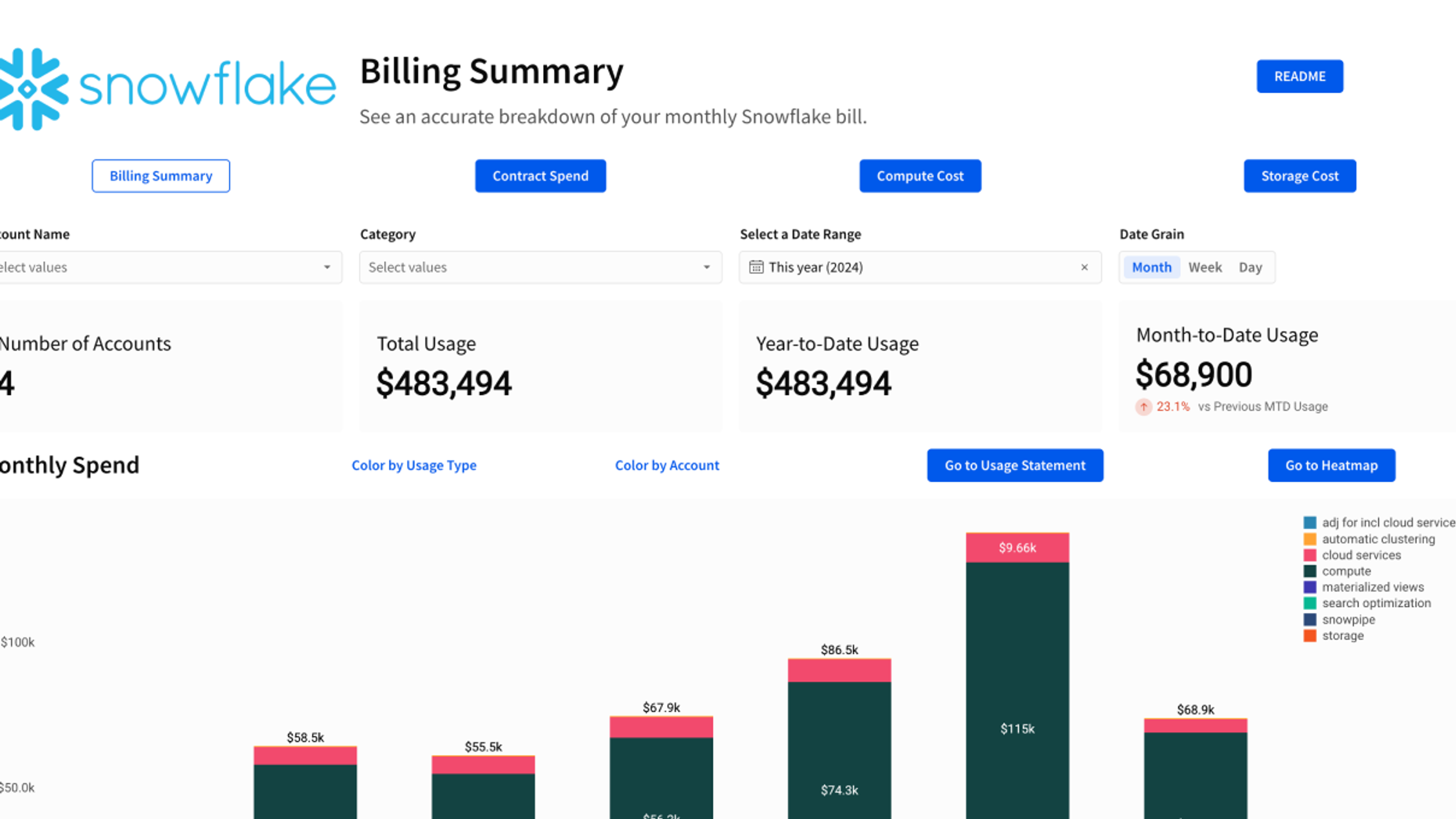Click Color by Usage Type link
1456x819 pixels.
[414, 465]
